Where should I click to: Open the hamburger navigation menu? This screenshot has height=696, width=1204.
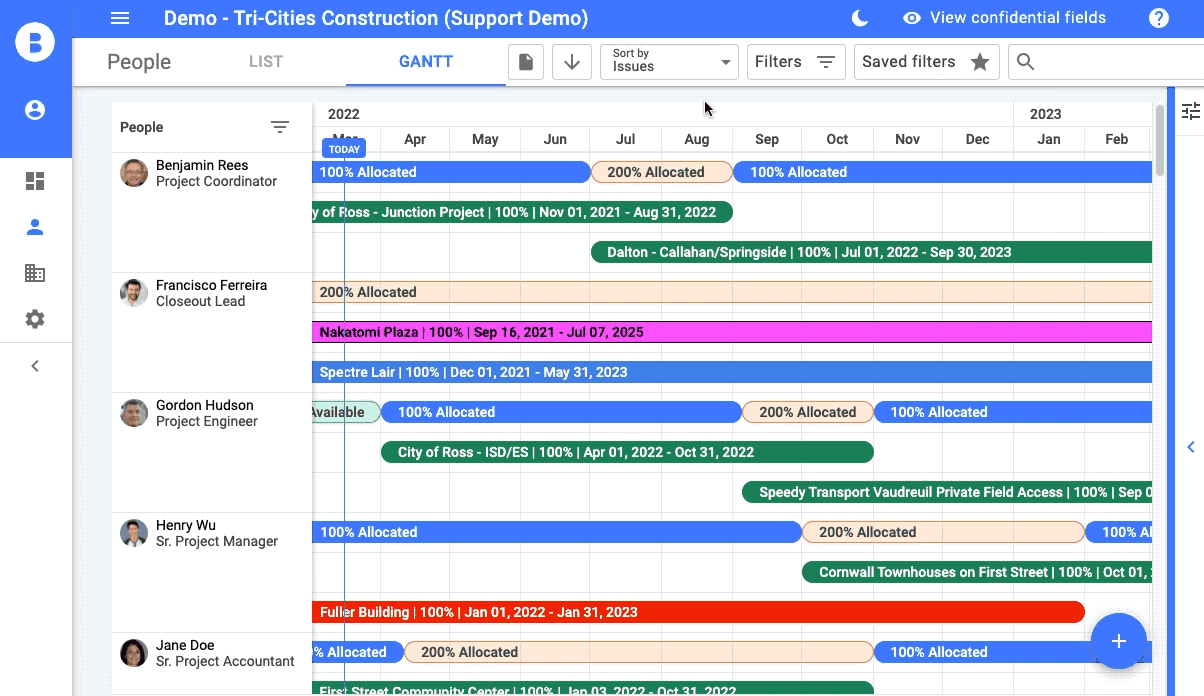(120, 18)
